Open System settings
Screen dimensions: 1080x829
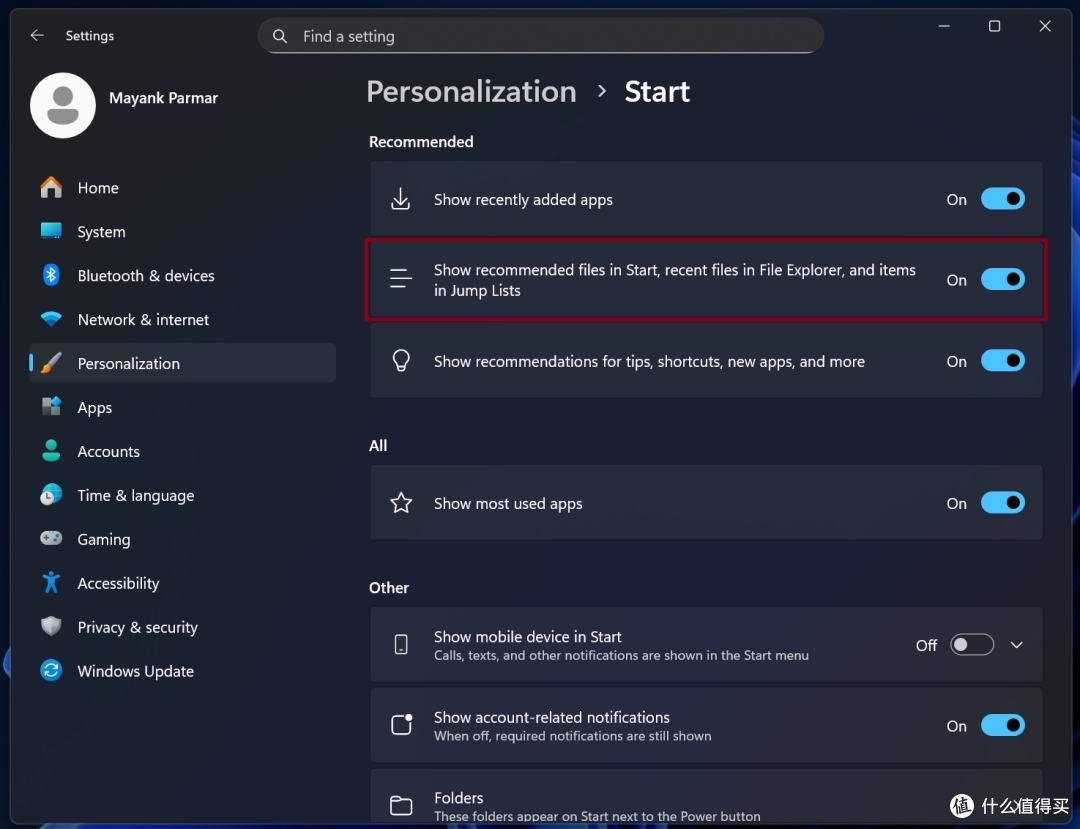tap(183, 232)
